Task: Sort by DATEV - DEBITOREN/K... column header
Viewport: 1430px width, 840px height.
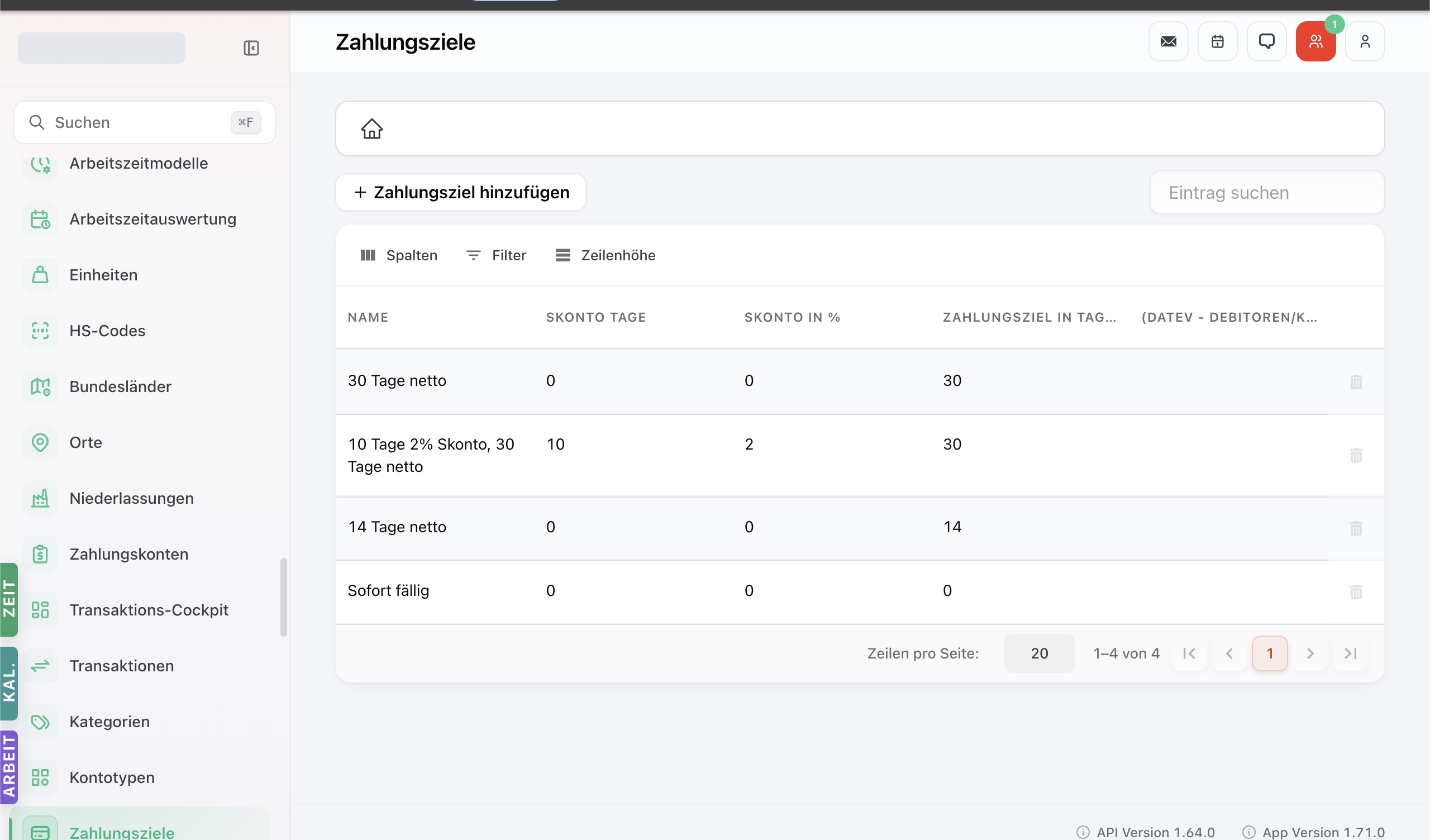Action: pos(1229,318)
